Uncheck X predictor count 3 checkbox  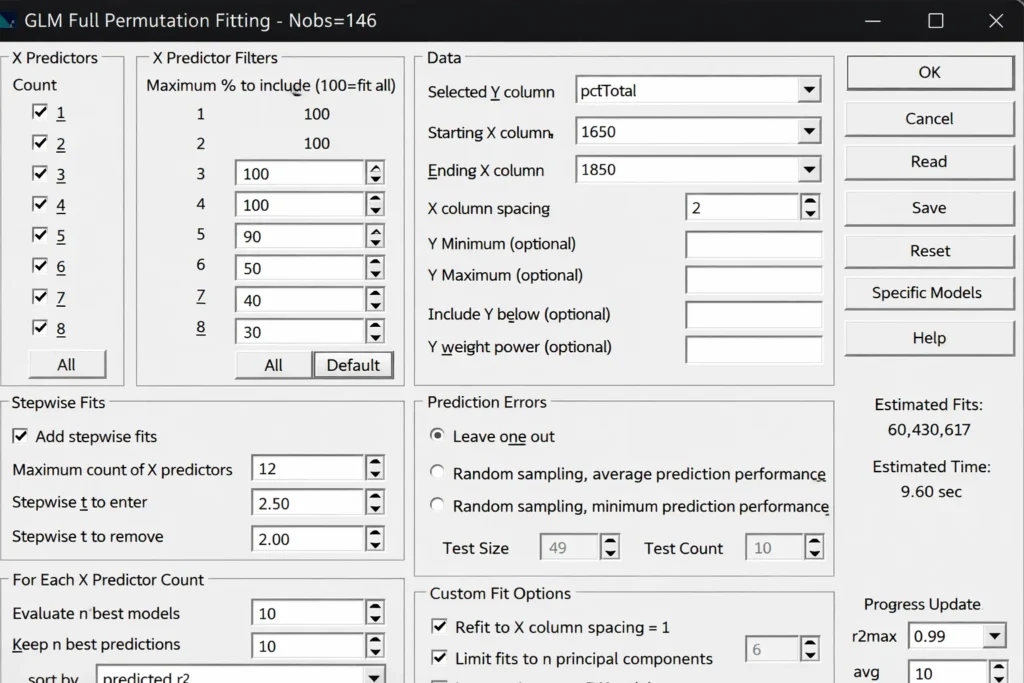(x=40, y=174)
